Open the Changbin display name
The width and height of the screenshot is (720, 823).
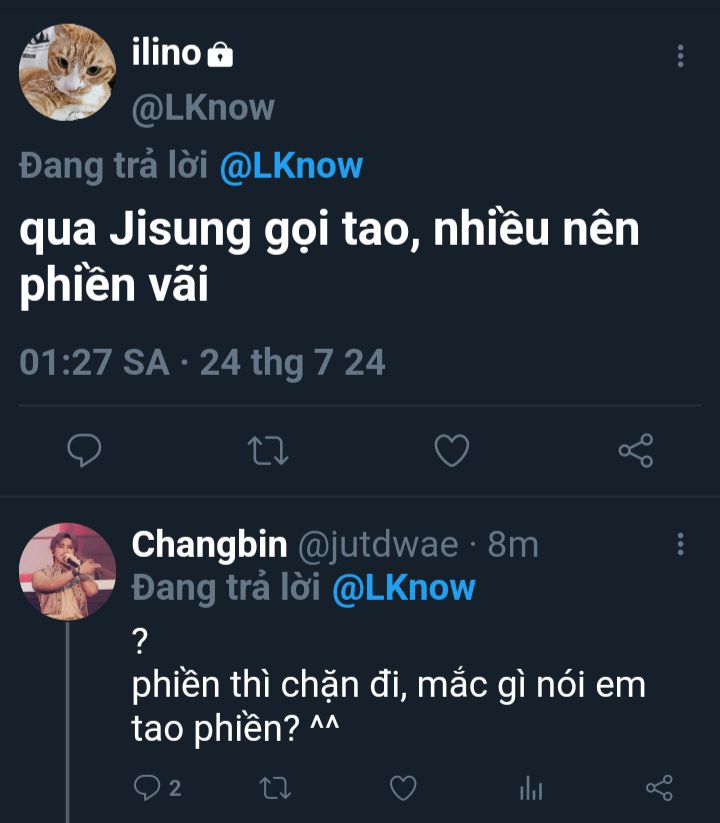(x=209, y=544)
